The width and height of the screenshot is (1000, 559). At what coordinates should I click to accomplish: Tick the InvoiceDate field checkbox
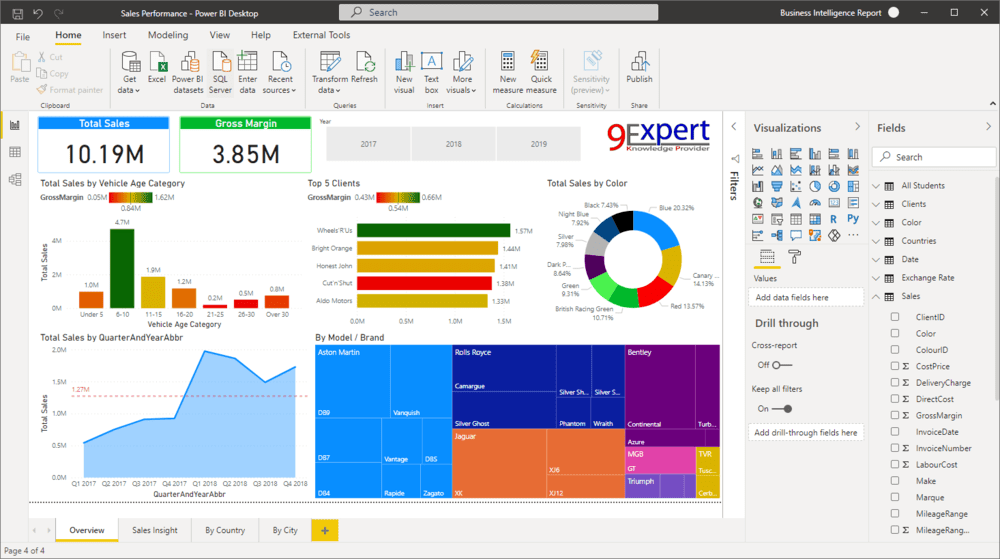tap(895, 432)
